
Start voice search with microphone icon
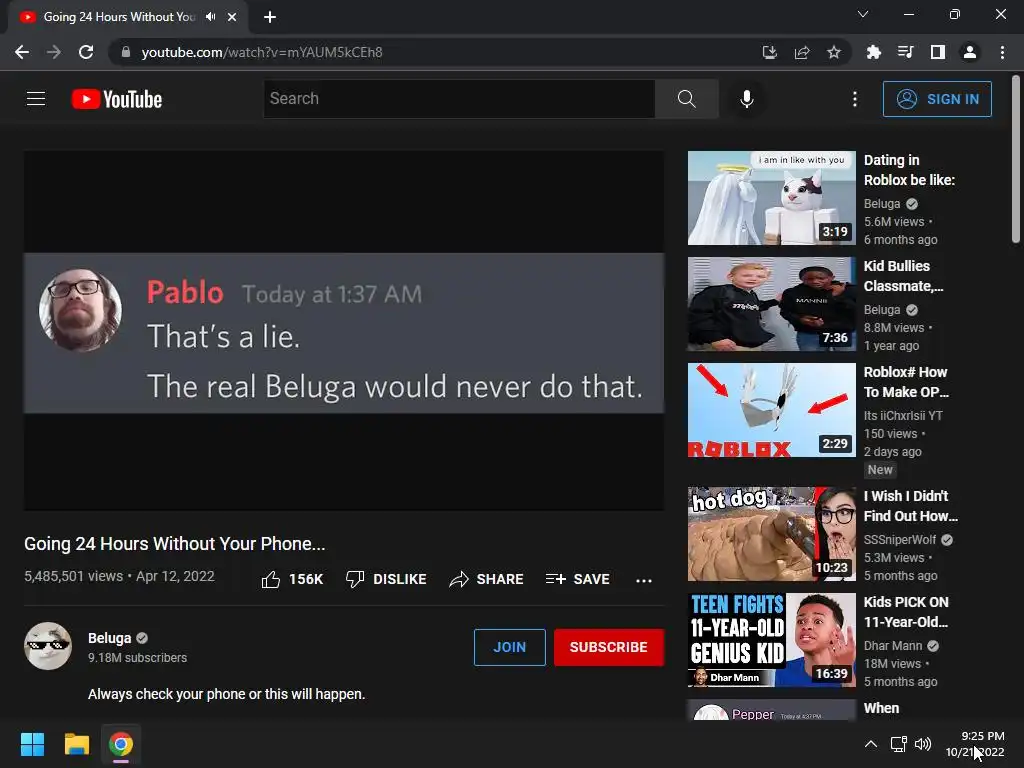coord(746,99)
